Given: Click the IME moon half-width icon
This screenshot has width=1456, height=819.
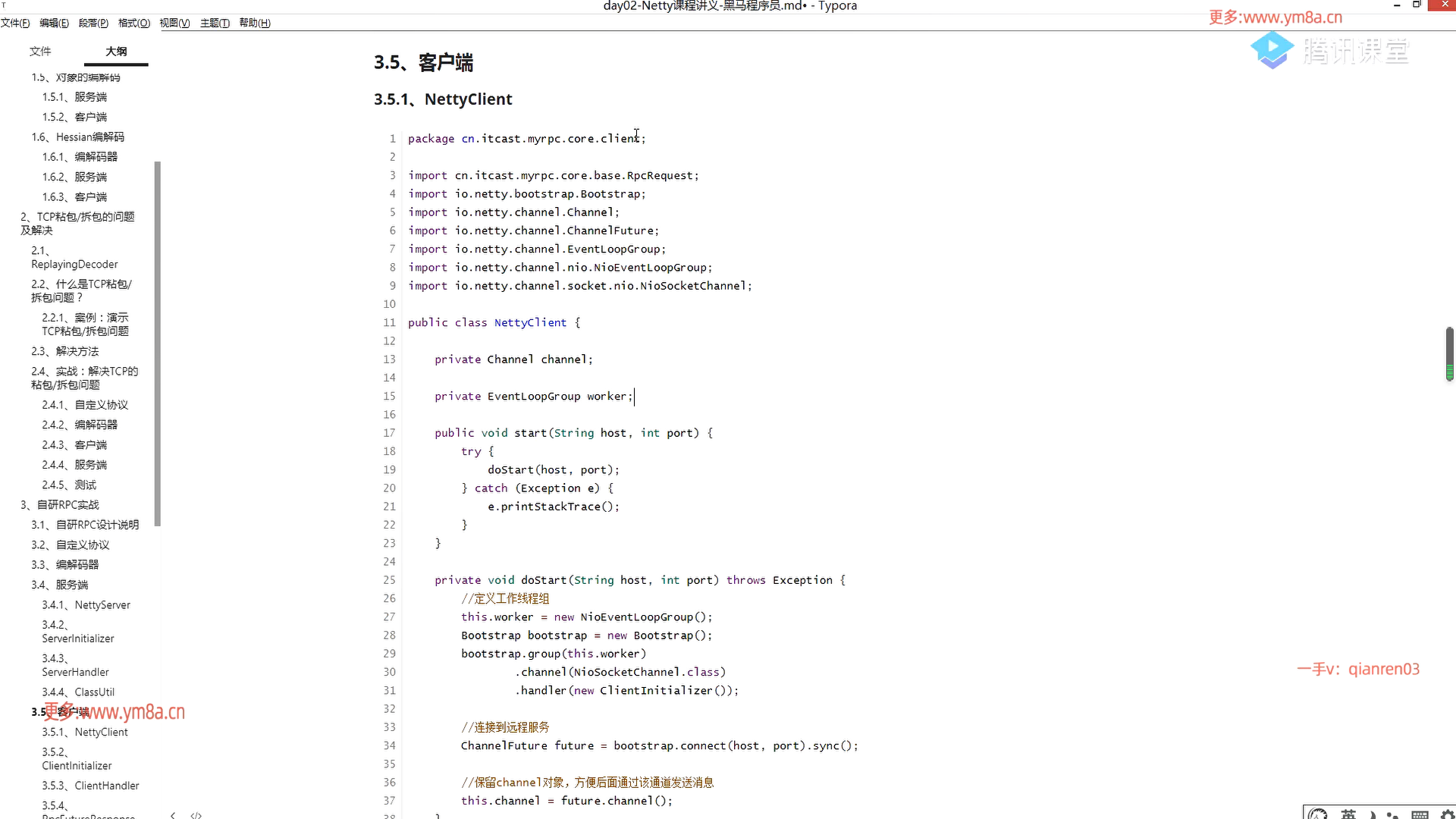Looking at the screenshot, I should (1372, 815).
